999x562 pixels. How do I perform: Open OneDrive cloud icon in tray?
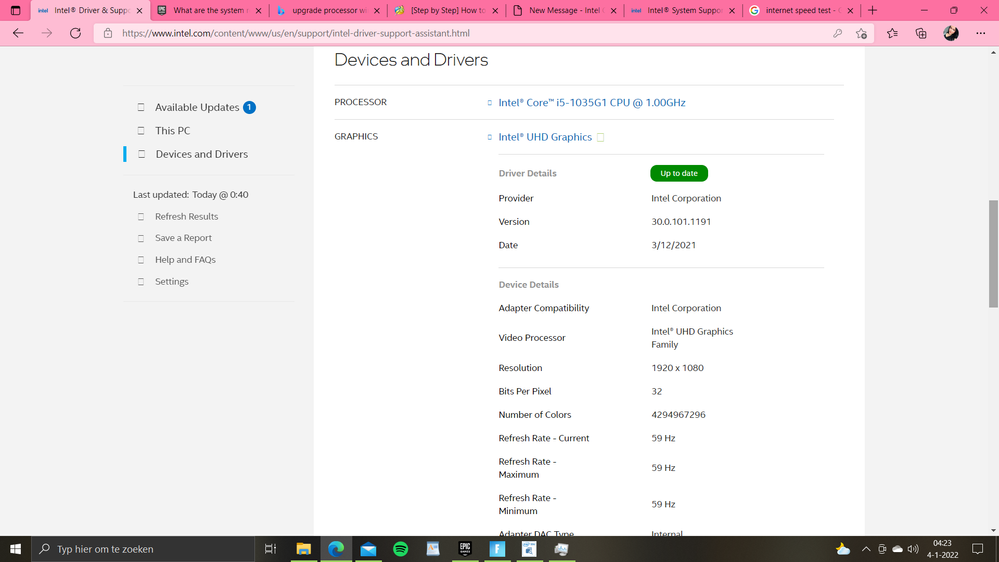click(x=897, y=549)
